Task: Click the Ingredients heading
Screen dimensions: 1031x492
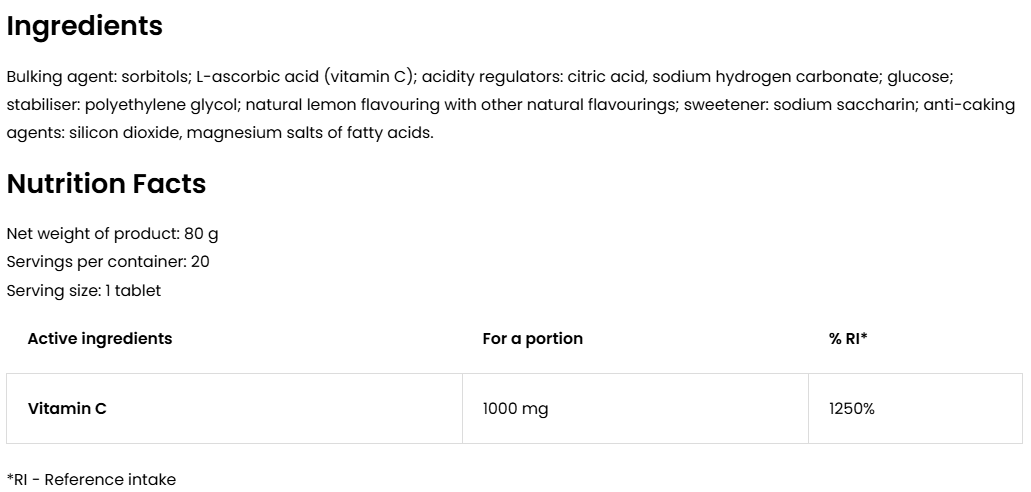Action: pos(85,27)
